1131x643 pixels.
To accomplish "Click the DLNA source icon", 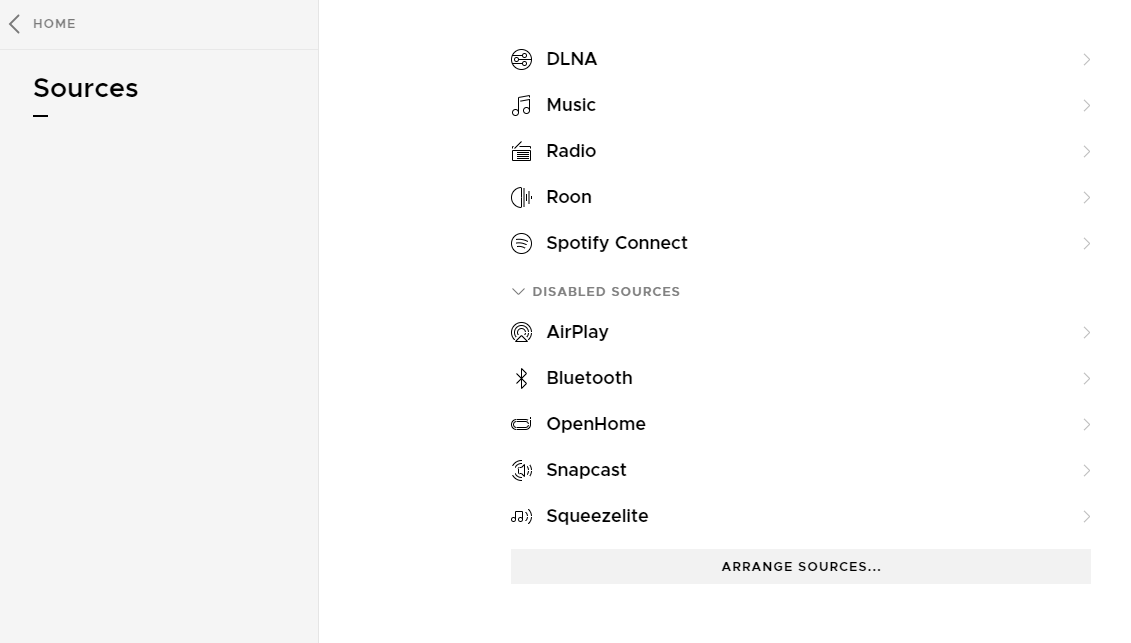I will pyautogui.click(x=521, y=60).
